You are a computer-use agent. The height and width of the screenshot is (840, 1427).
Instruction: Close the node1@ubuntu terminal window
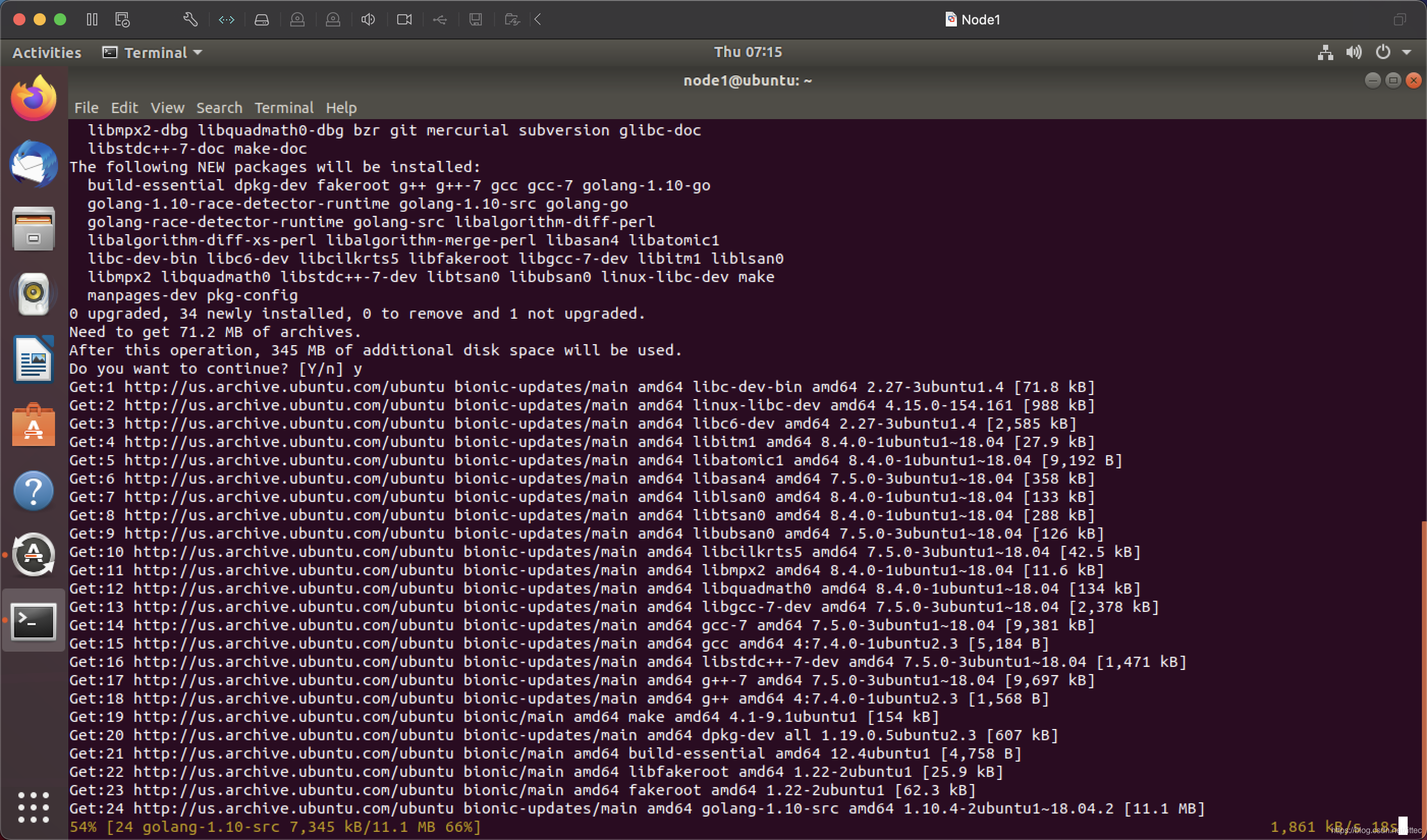point(1413,80)
